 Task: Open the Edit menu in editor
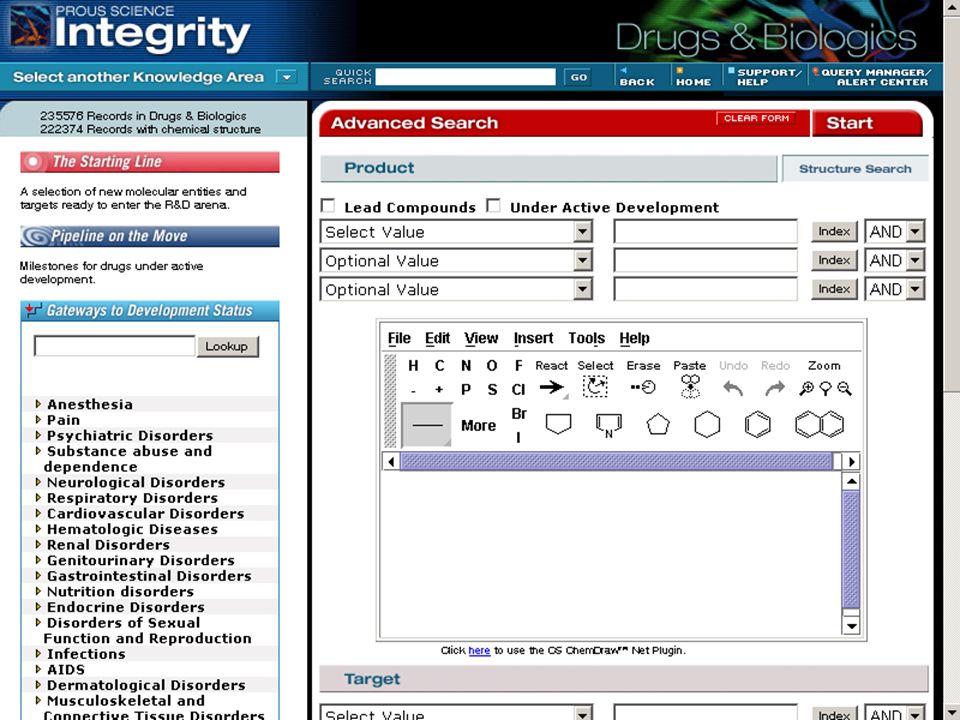438,338
